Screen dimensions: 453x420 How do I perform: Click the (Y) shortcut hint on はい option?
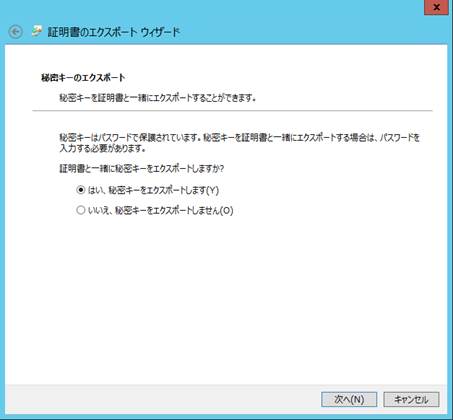[212, 190]
